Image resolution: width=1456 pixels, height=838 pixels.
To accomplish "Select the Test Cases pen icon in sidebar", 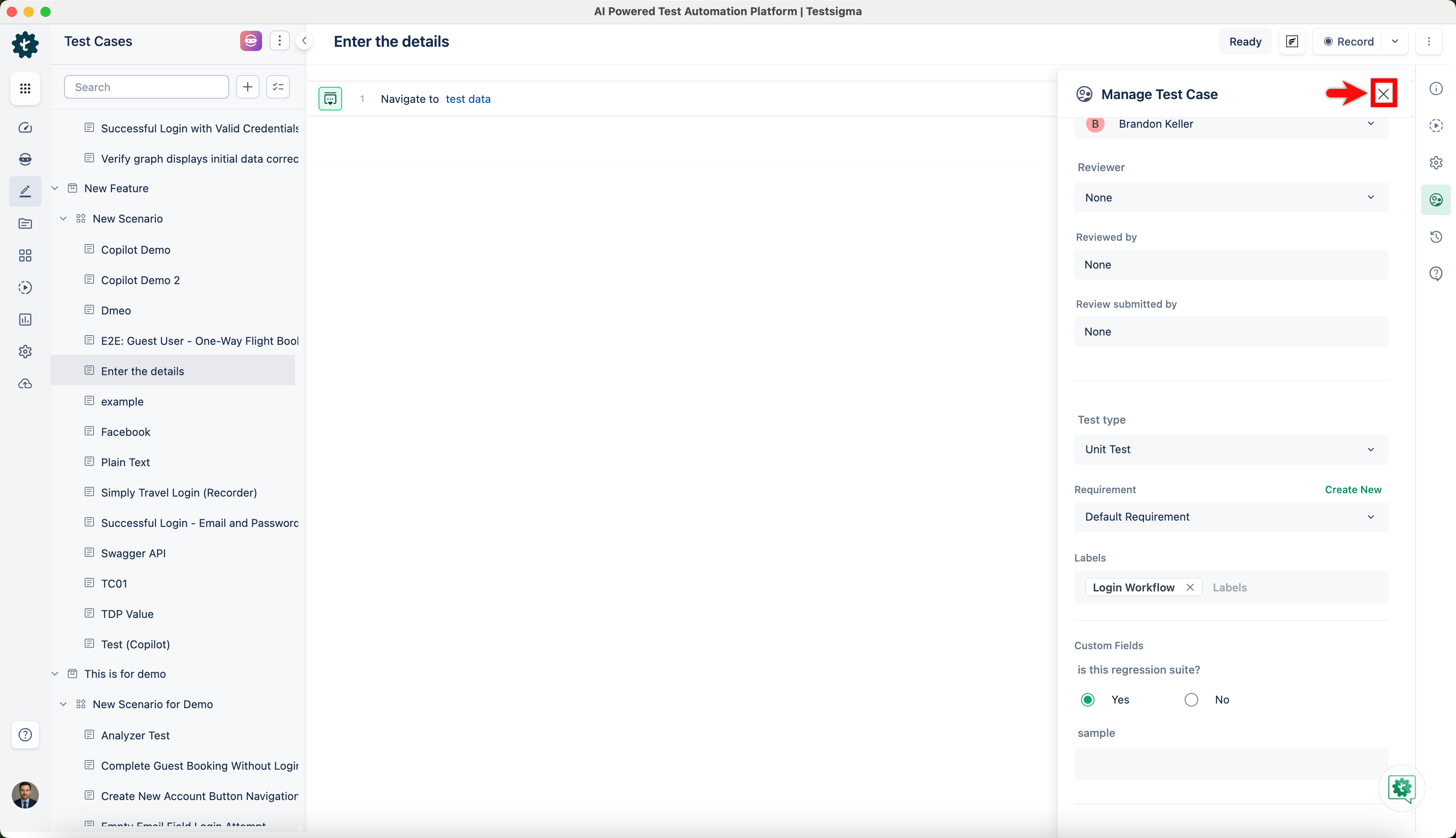I will coord(25,191).
